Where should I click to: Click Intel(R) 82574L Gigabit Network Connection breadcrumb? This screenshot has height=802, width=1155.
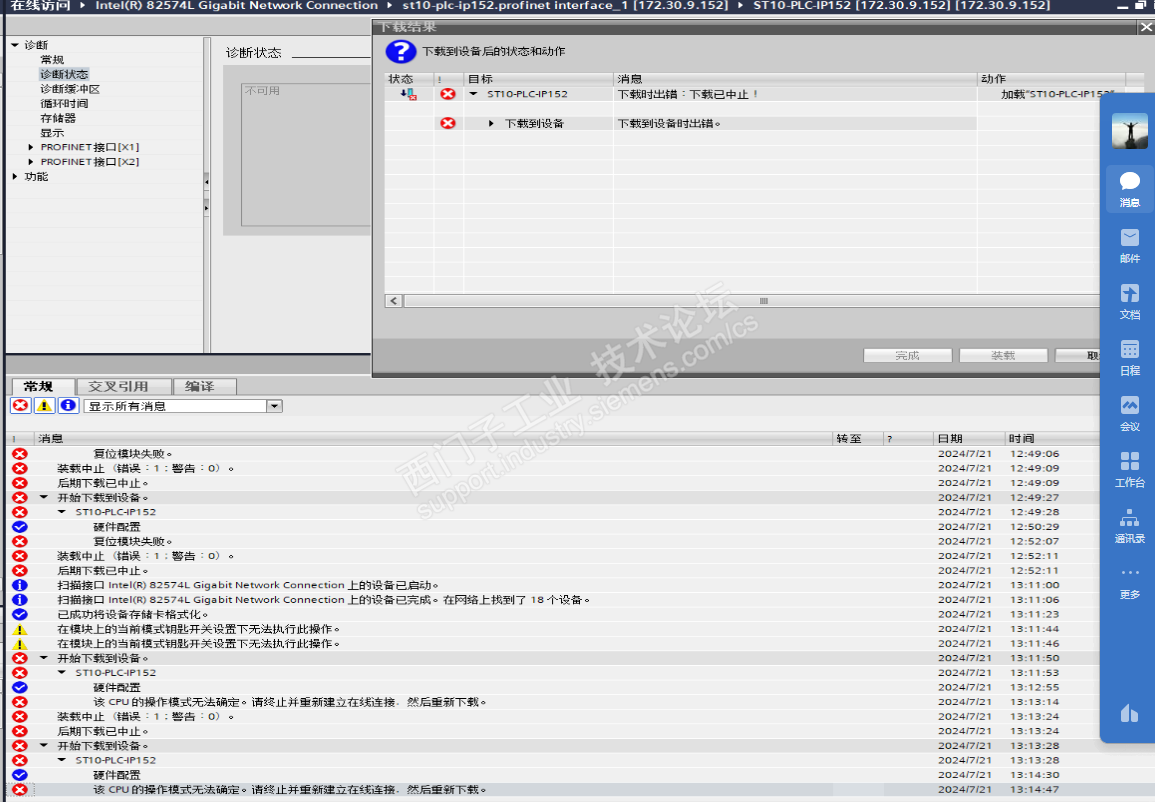click(x=236, y=5)
